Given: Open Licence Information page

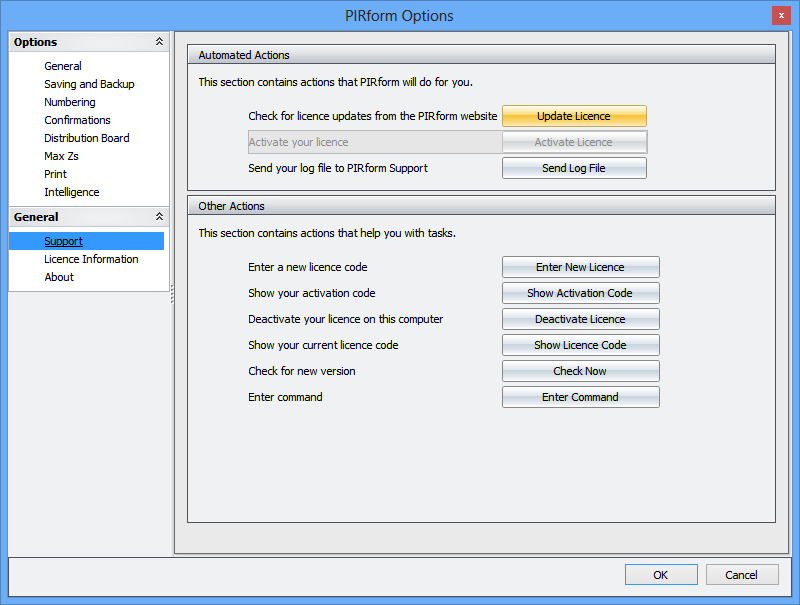Looking at the screenshot, I should (x=91, y=259).
